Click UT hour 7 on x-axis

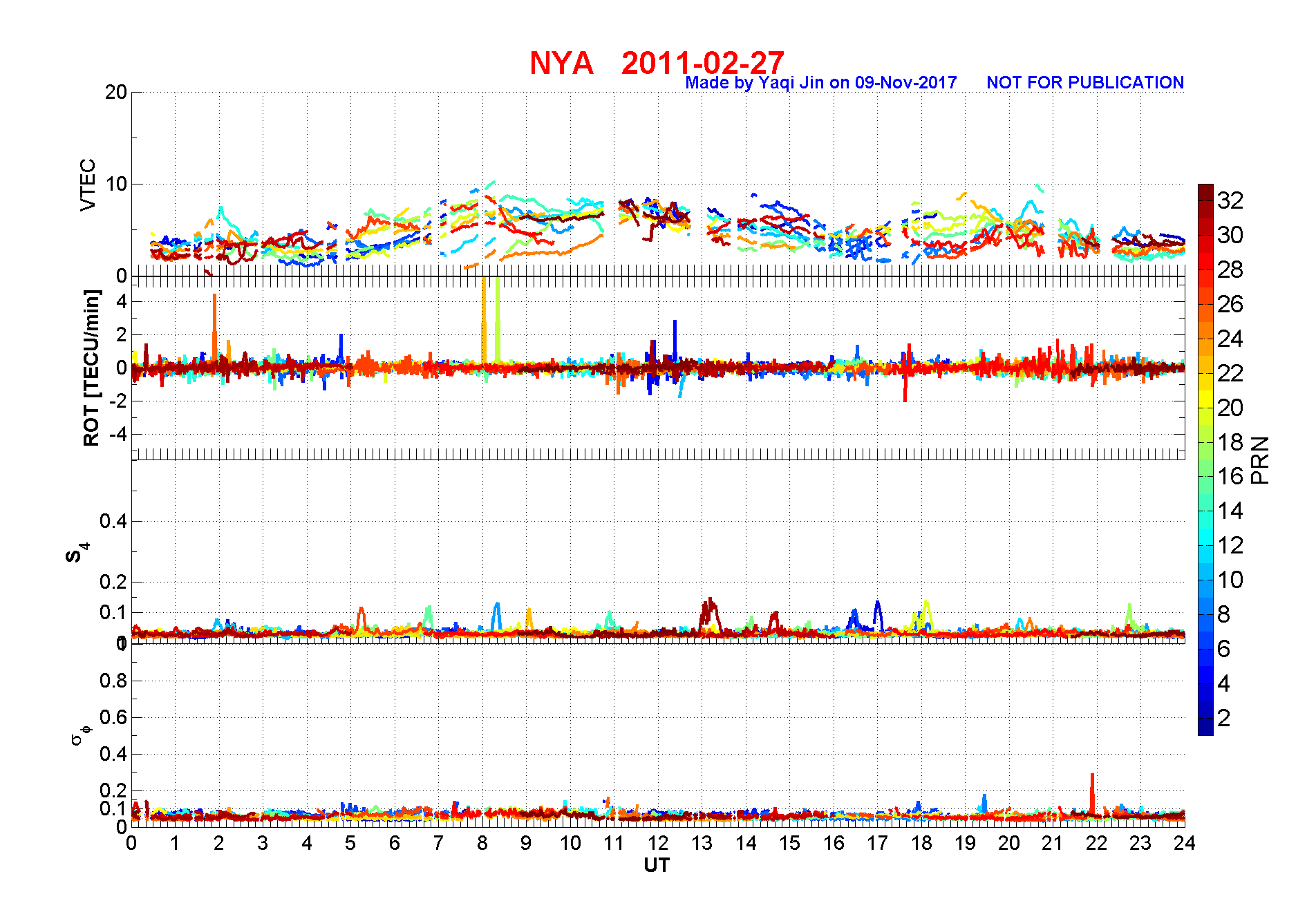click(439, 843)
